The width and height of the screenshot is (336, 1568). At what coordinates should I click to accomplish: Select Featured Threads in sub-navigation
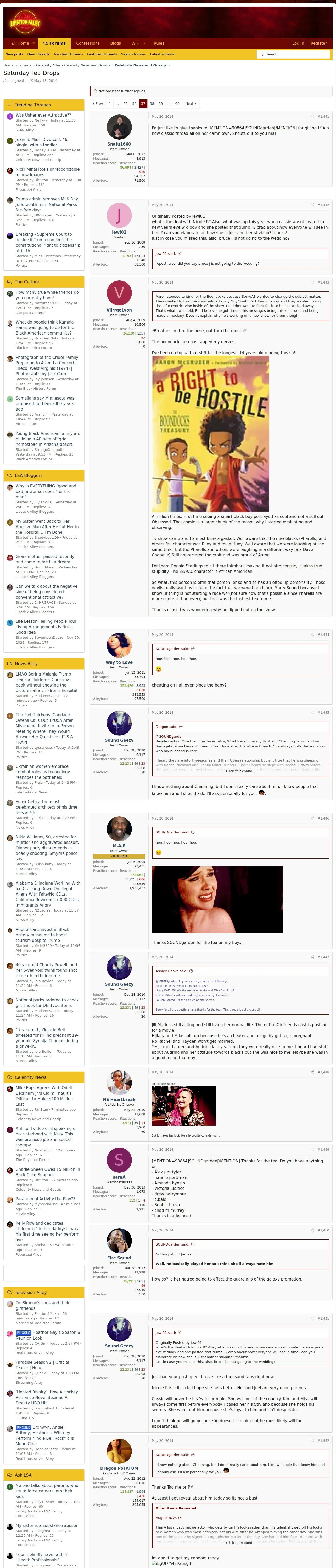point(102,54)
